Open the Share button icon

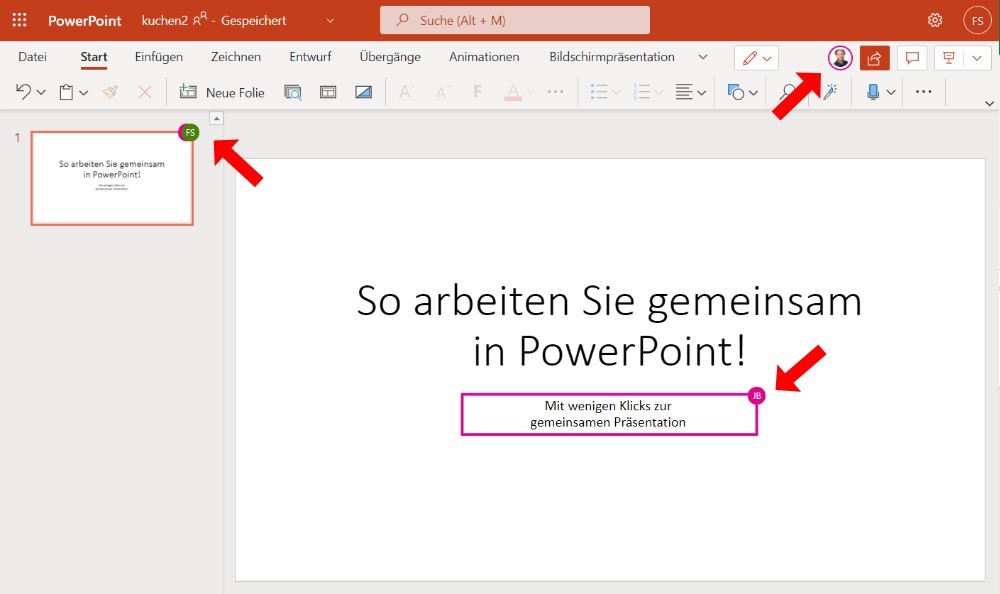[x=874, y=58]
